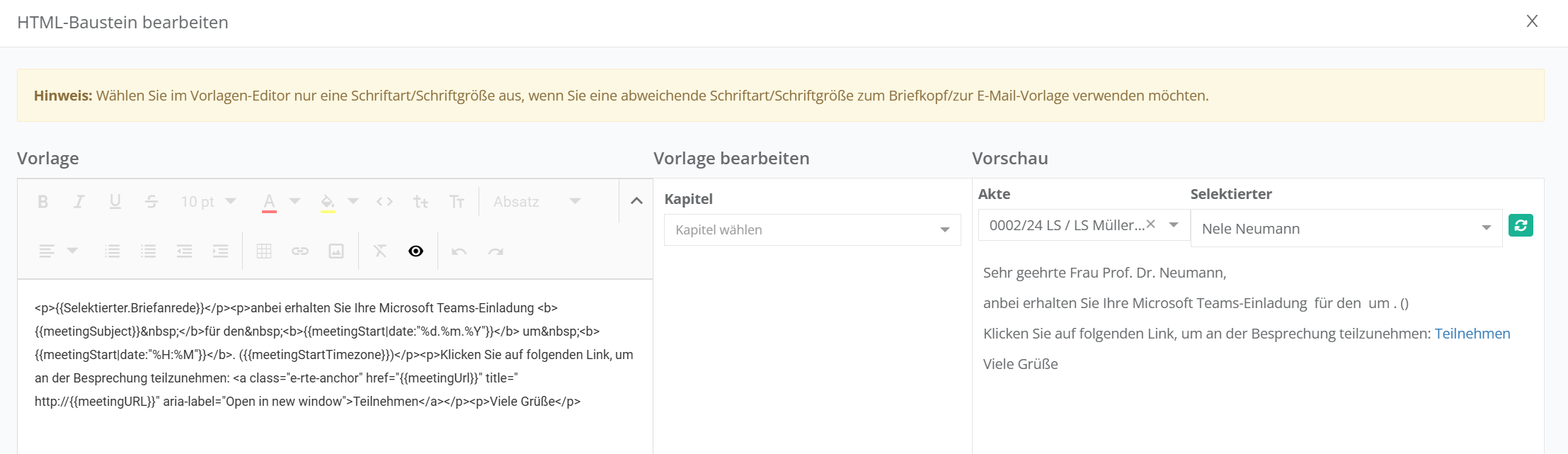Click the undo arrow icon
Viewport: 1568px width, 454px height.
459,251
